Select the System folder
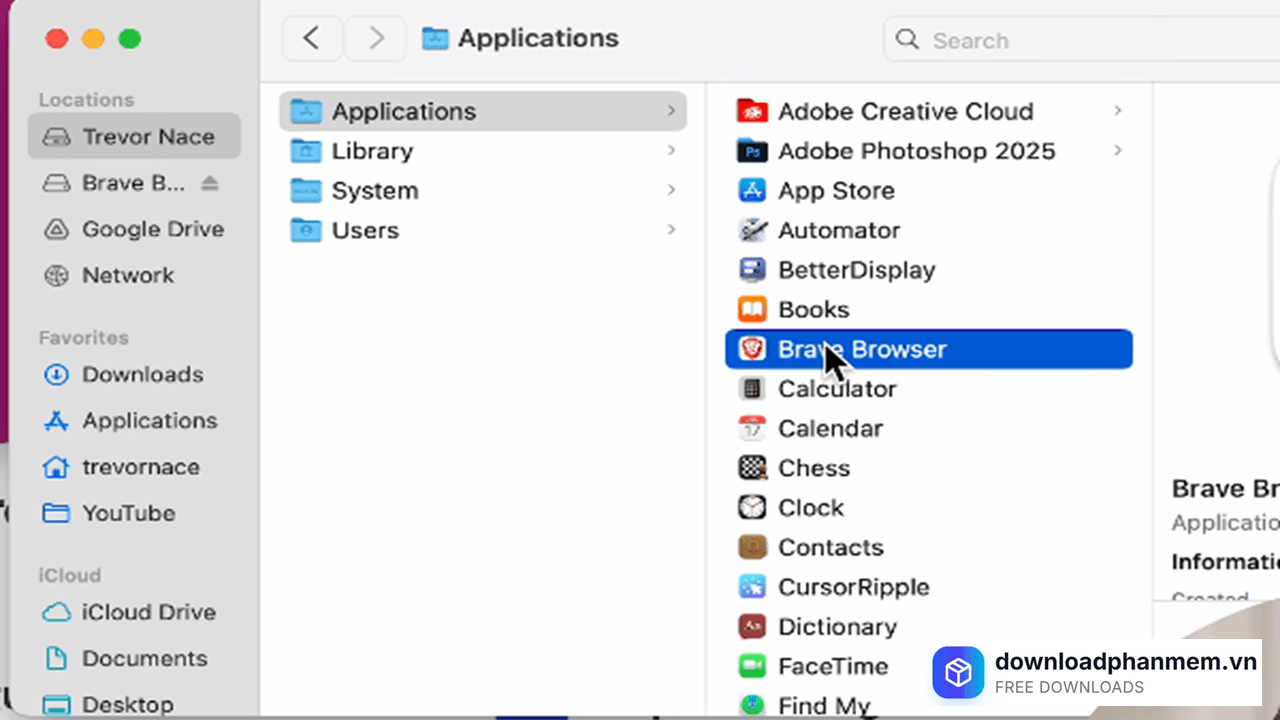 tap(375, 190)
